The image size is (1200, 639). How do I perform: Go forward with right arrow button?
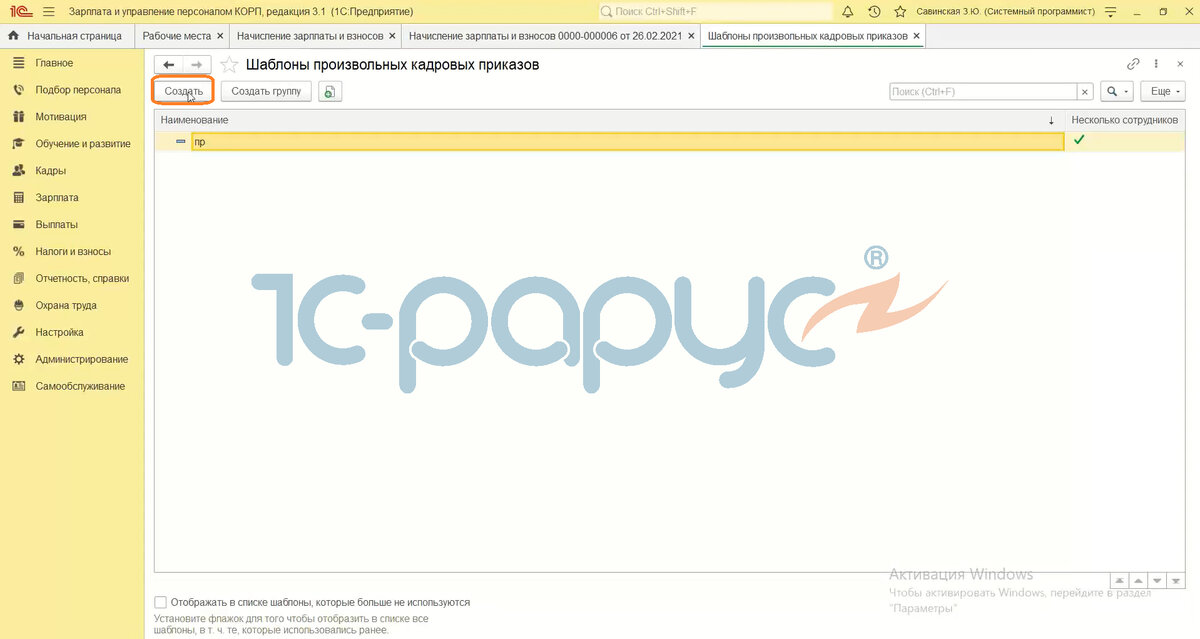click(196, 64)
